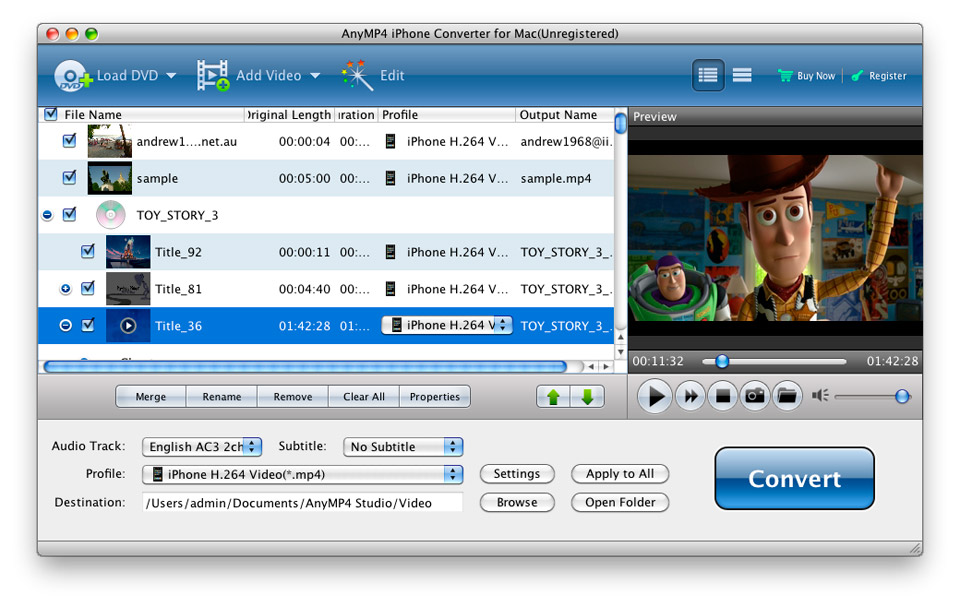
Task: Expand the Title_81 entry
Action: tap(66, 288)
